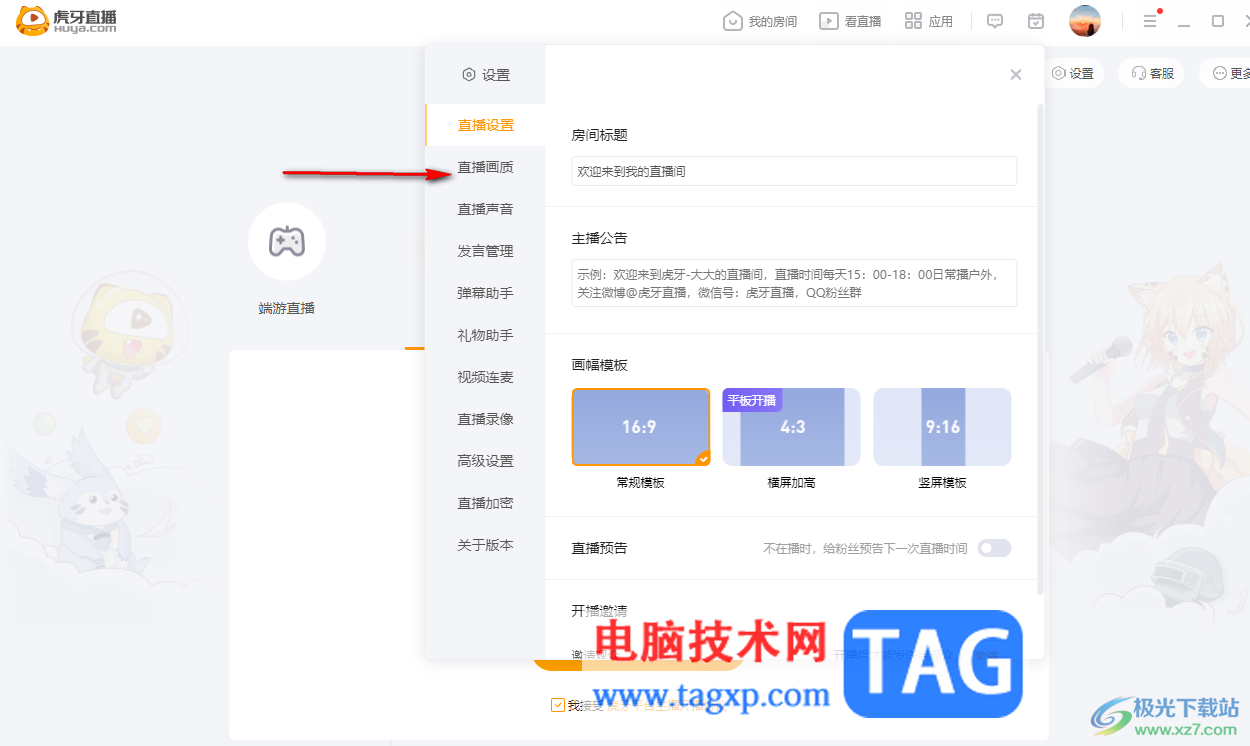Click the 平板开播 badge
This screenshot has width=1250, height=746.
click(x=752, y=400)
